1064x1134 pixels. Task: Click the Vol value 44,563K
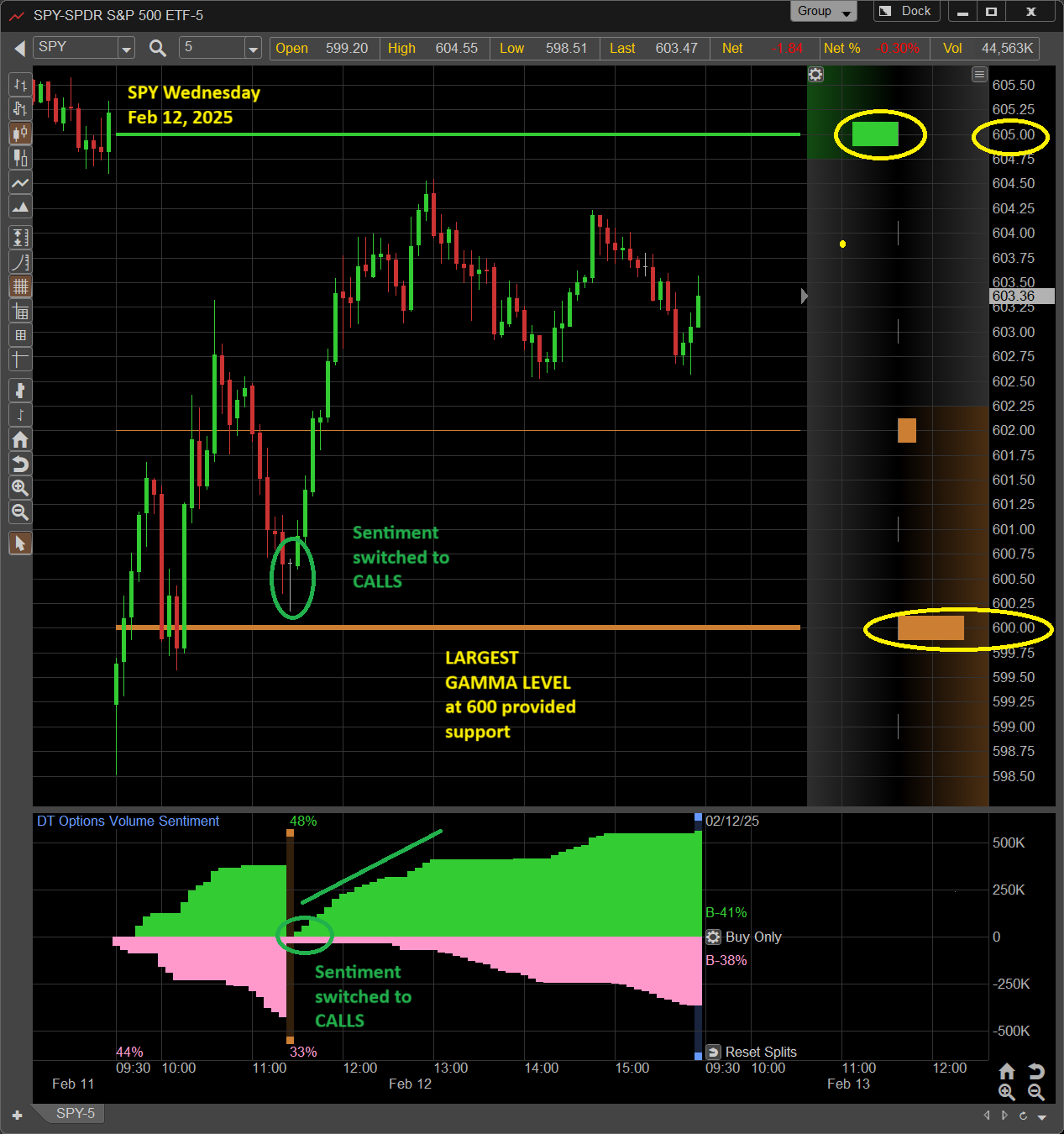[1007, 49]
